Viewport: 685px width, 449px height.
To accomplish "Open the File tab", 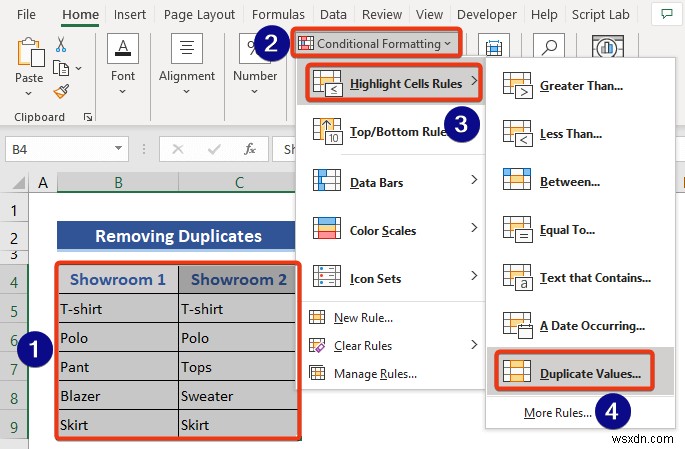I will pyautogui.click(x=26, y=14).
